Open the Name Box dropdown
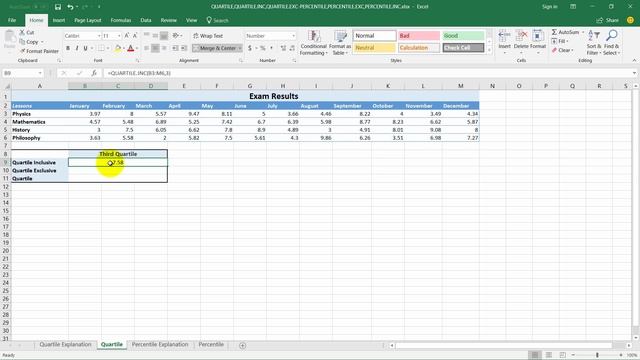The height and width of the screenshot is (360, 640). point(40,73)
